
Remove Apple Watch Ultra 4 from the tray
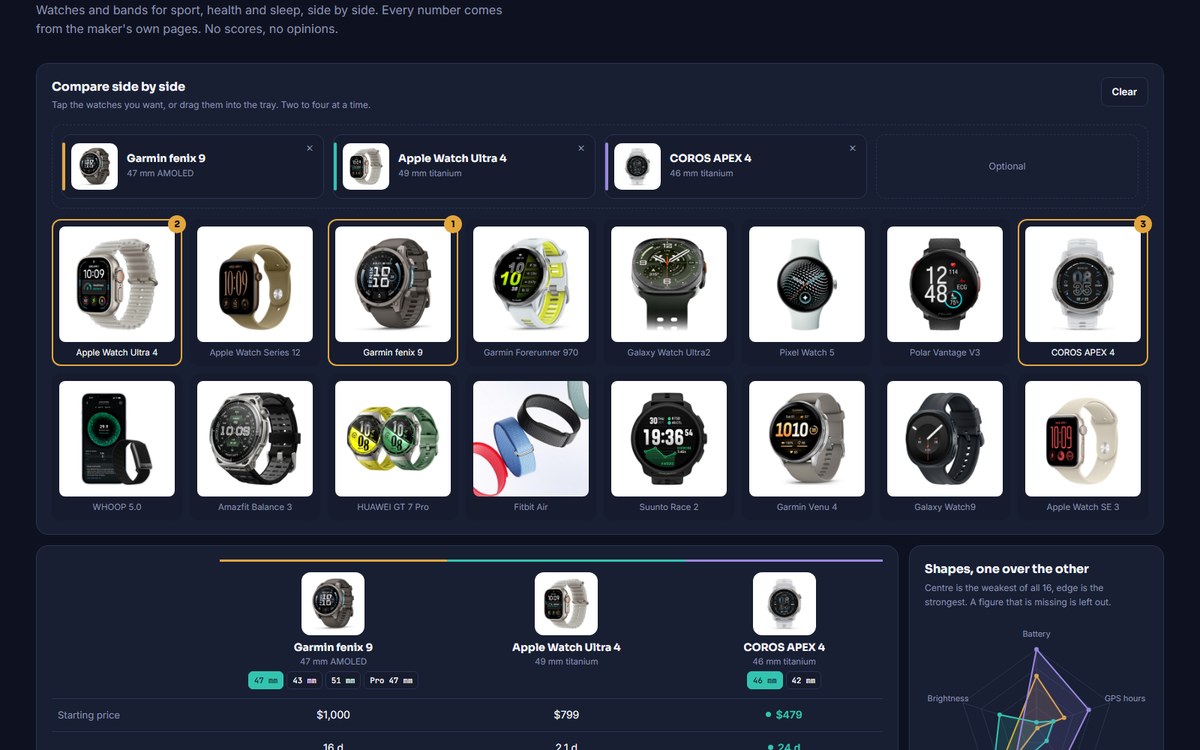click(581, 148)
